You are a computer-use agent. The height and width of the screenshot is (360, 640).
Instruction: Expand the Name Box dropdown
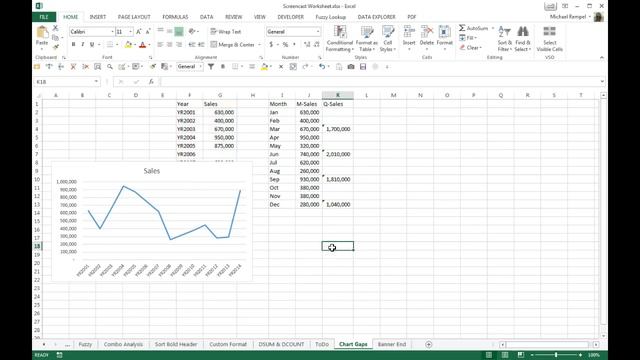96,82
